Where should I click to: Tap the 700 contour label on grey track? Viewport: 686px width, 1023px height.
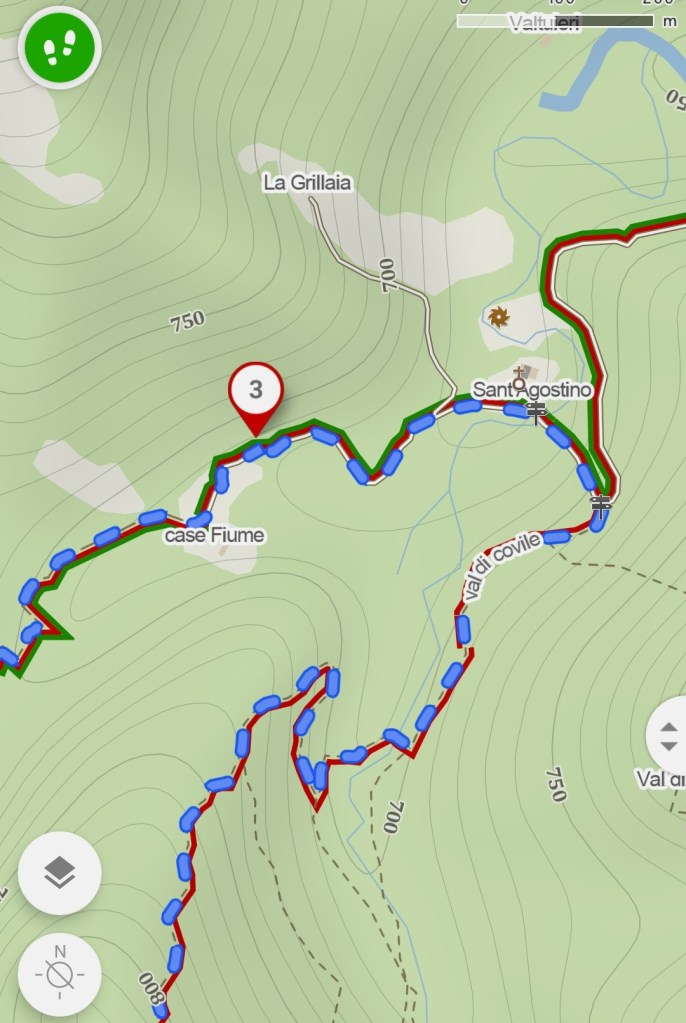click(x=387, y=275)
